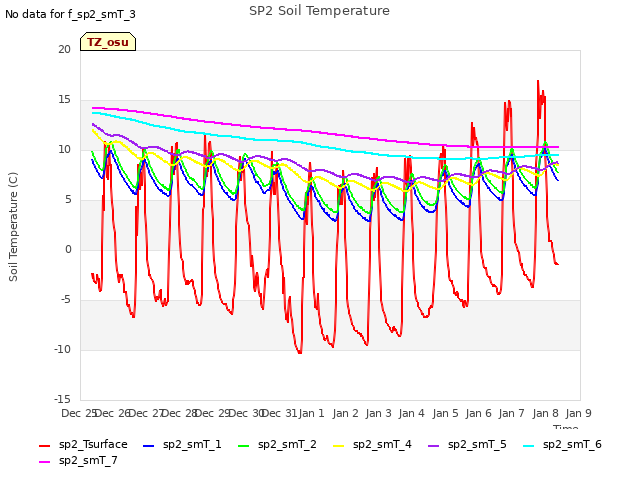Image resolution: width=640 pixels, height=480 pixels.
Task: Click the magenta sp2_smT_7 legend swatch
Action: click(44, 462)
